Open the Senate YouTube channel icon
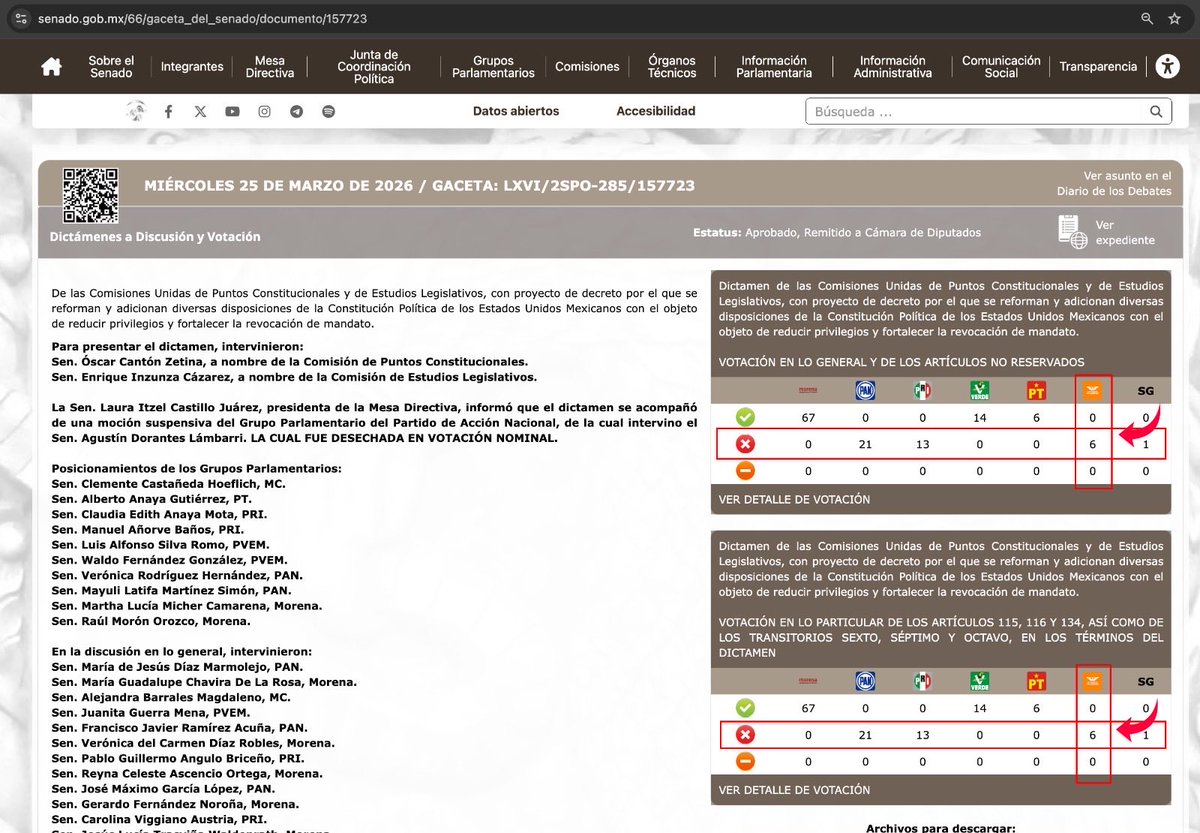 [x=232, y=112]
